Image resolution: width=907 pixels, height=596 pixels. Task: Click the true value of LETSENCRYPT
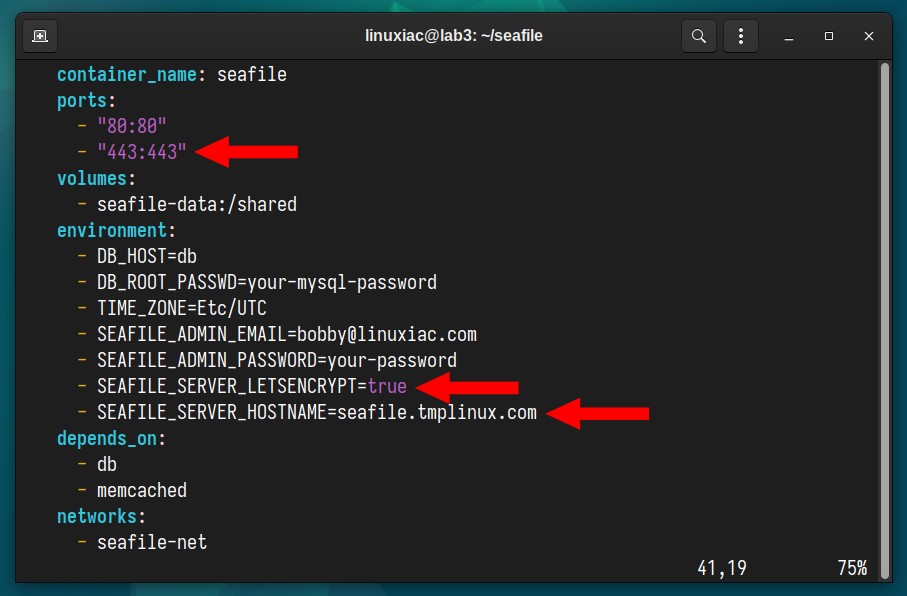(x=387, y=386)
